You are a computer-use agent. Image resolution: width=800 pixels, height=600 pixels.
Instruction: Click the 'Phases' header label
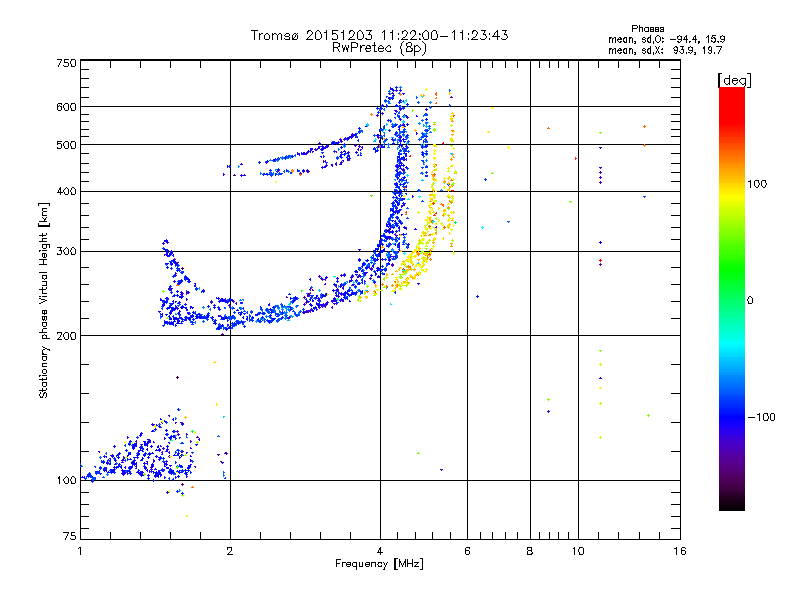647,29
